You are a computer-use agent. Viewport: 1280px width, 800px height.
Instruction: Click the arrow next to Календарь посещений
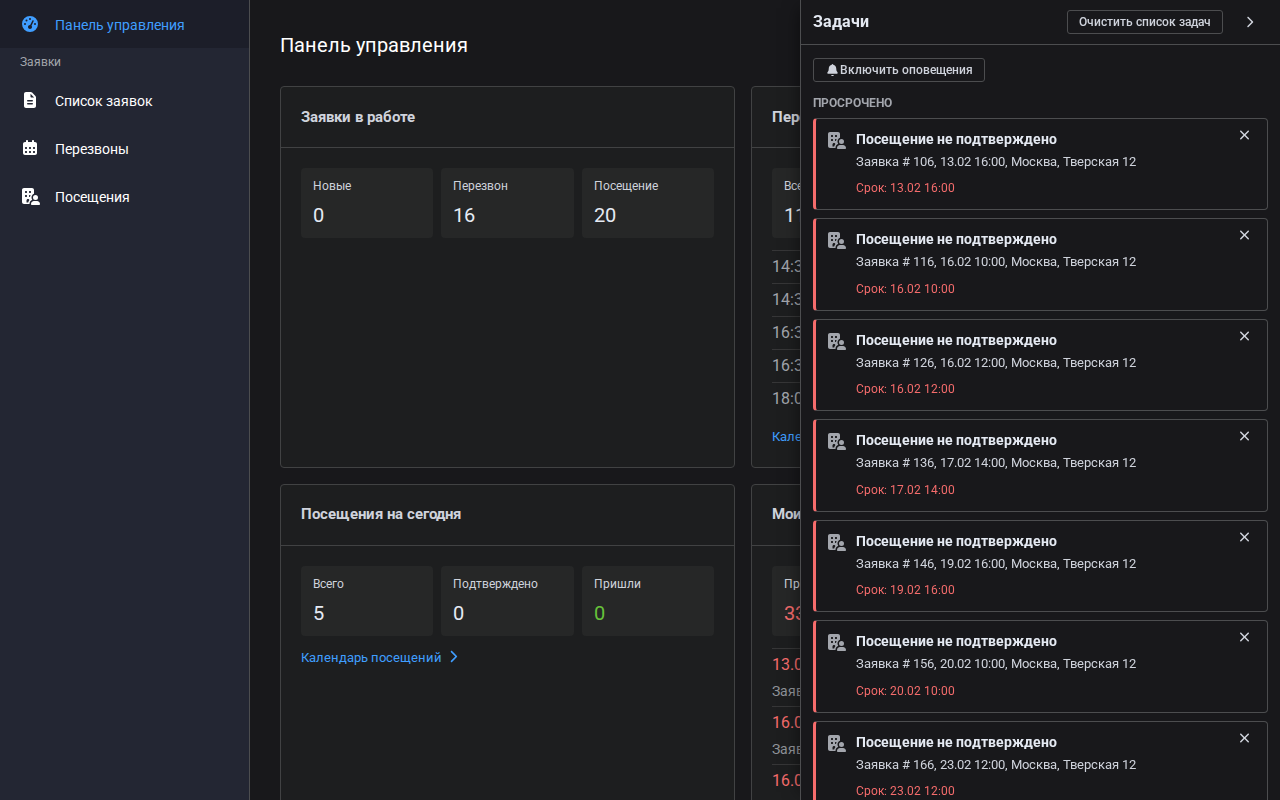click(x=454, y=657)
